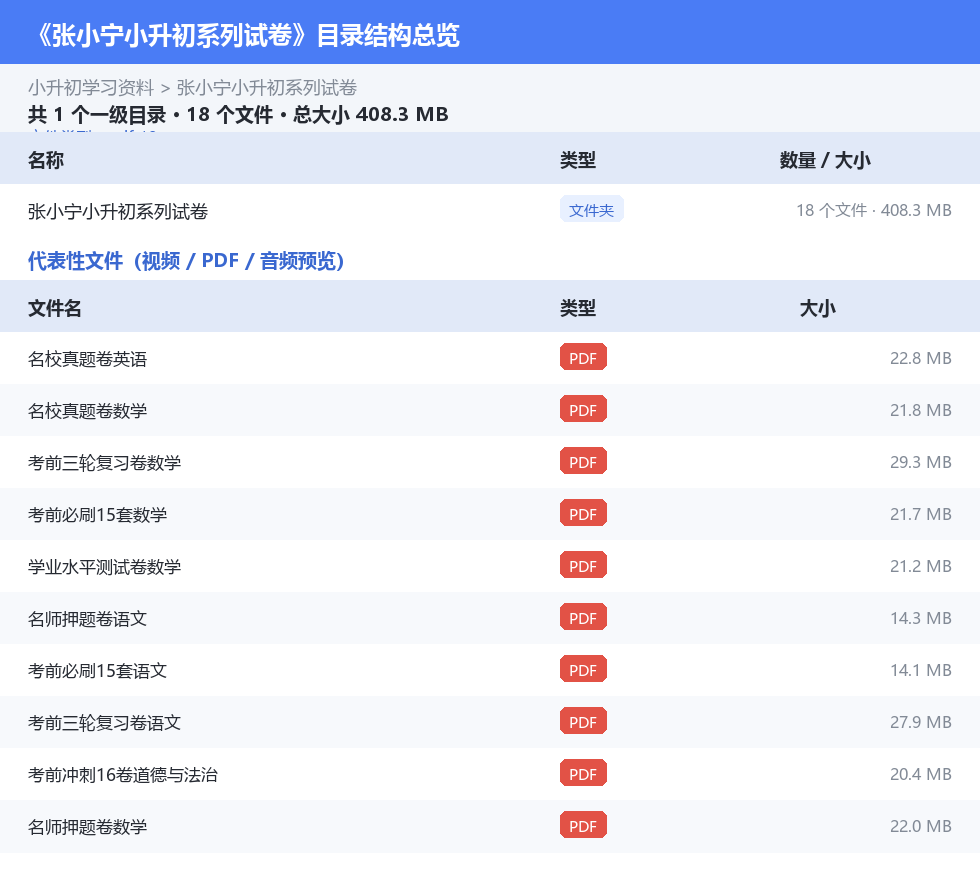Click the 大小 column header
The height and width of the screenshot is (884, 980).
pos(818,308)
